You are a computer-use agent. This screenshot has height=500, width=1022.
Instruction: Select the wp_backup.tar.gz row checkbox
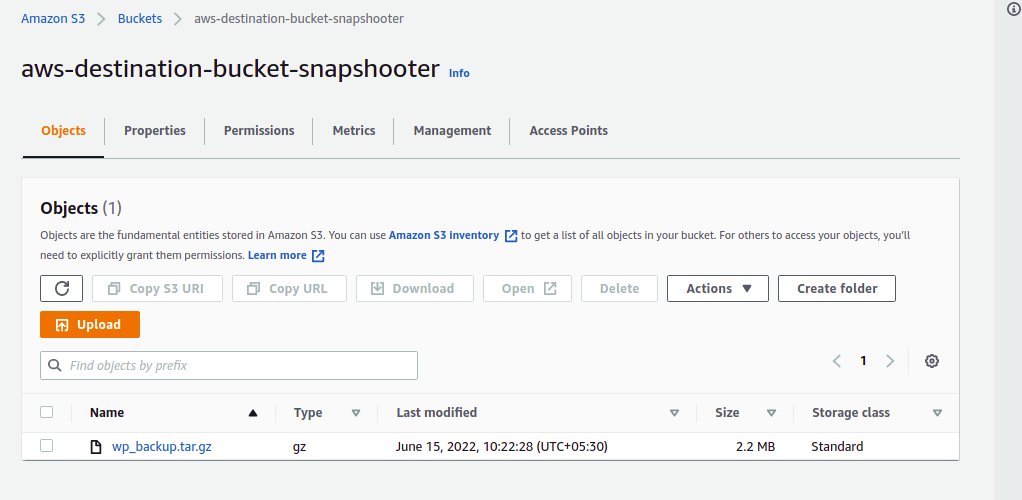pos(46,446)
